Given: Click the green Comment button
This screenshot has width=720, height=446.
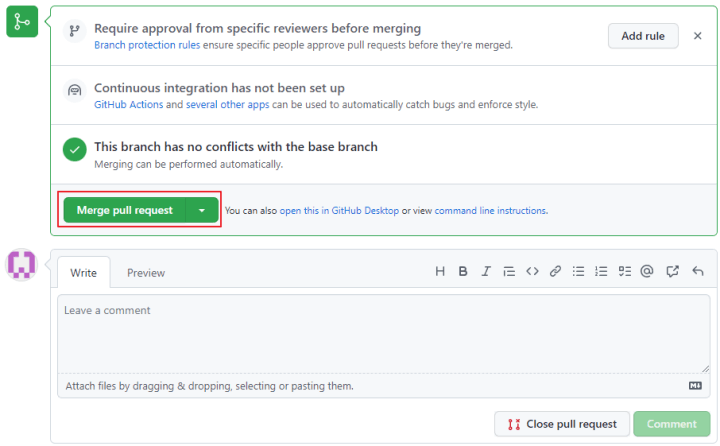Looking at the screenshot, I should [672, 424].
